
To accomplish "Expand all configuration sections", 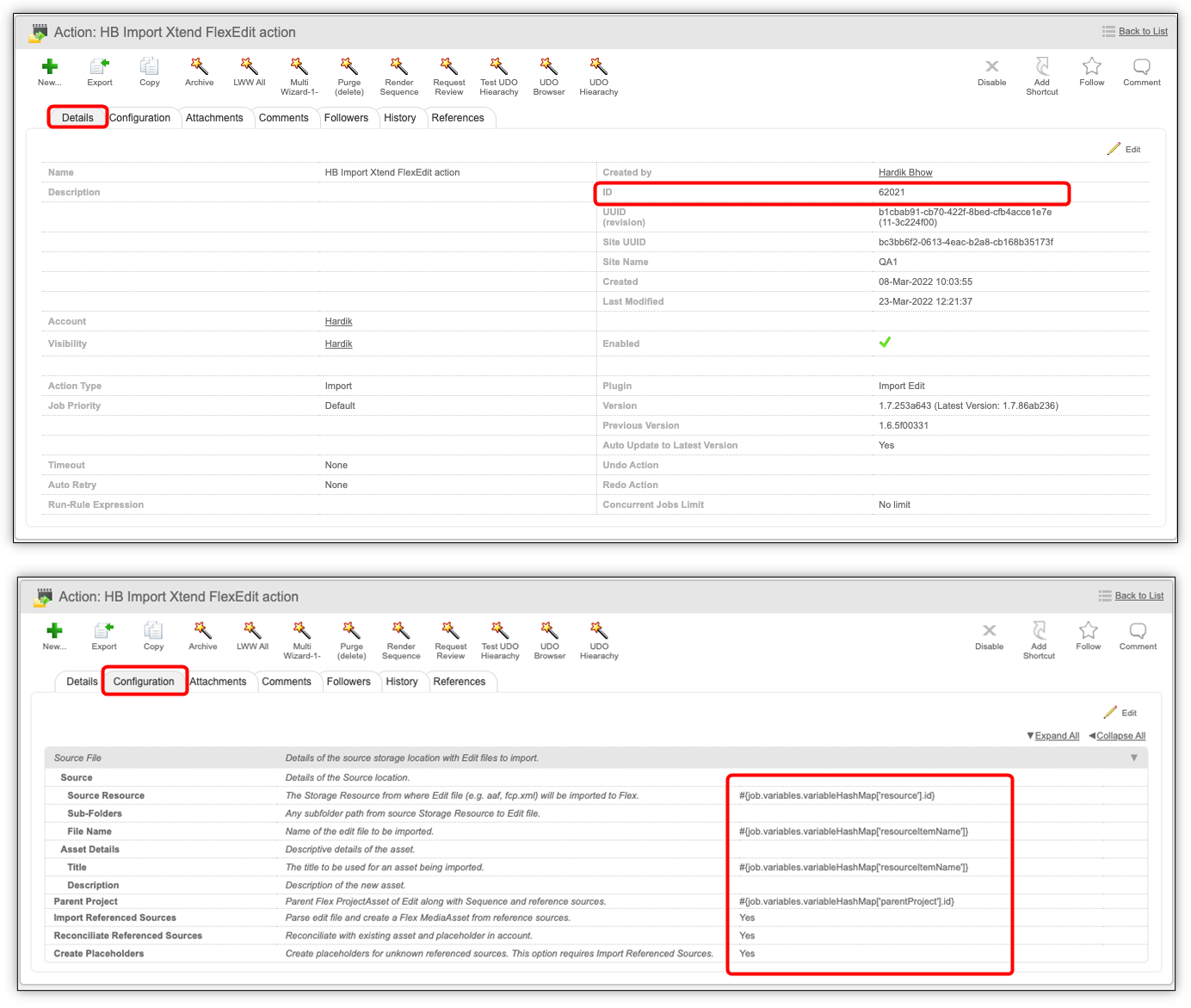I will (1056, 736).
